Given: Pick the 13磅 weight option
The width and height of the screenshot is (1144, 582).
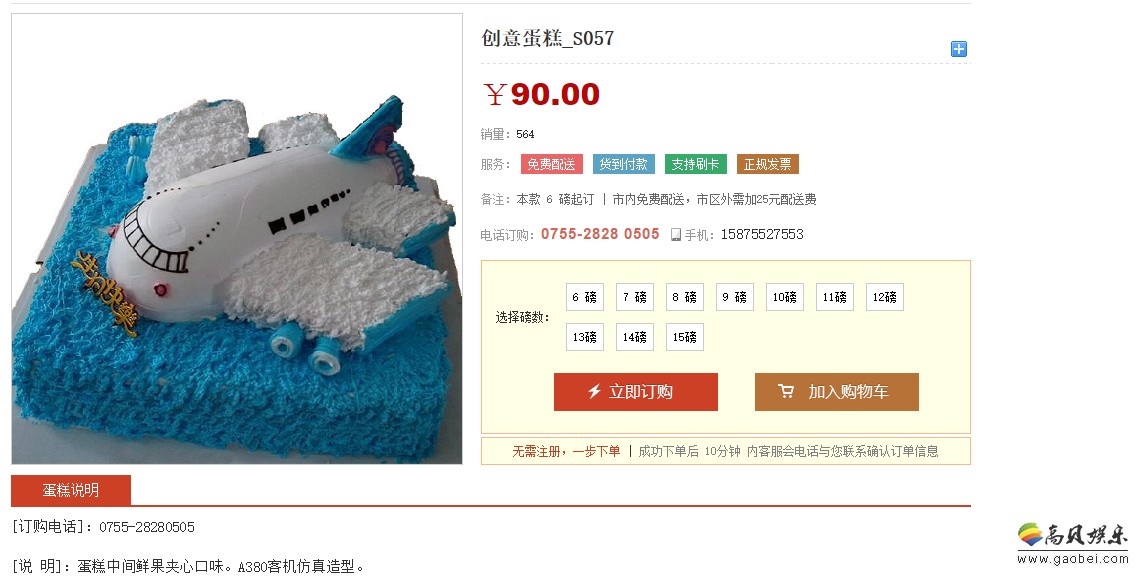Looking at the screenshot, I should 584,337.
